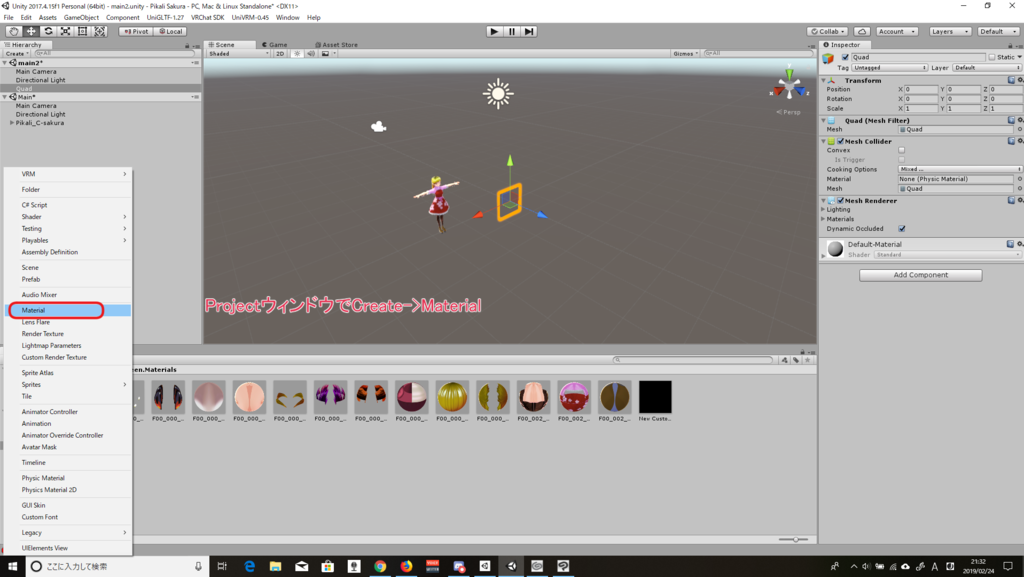Viewport: 1024px width, 577px height.
Task: Choose Material in Create menu
Action: tap(68, 310)
